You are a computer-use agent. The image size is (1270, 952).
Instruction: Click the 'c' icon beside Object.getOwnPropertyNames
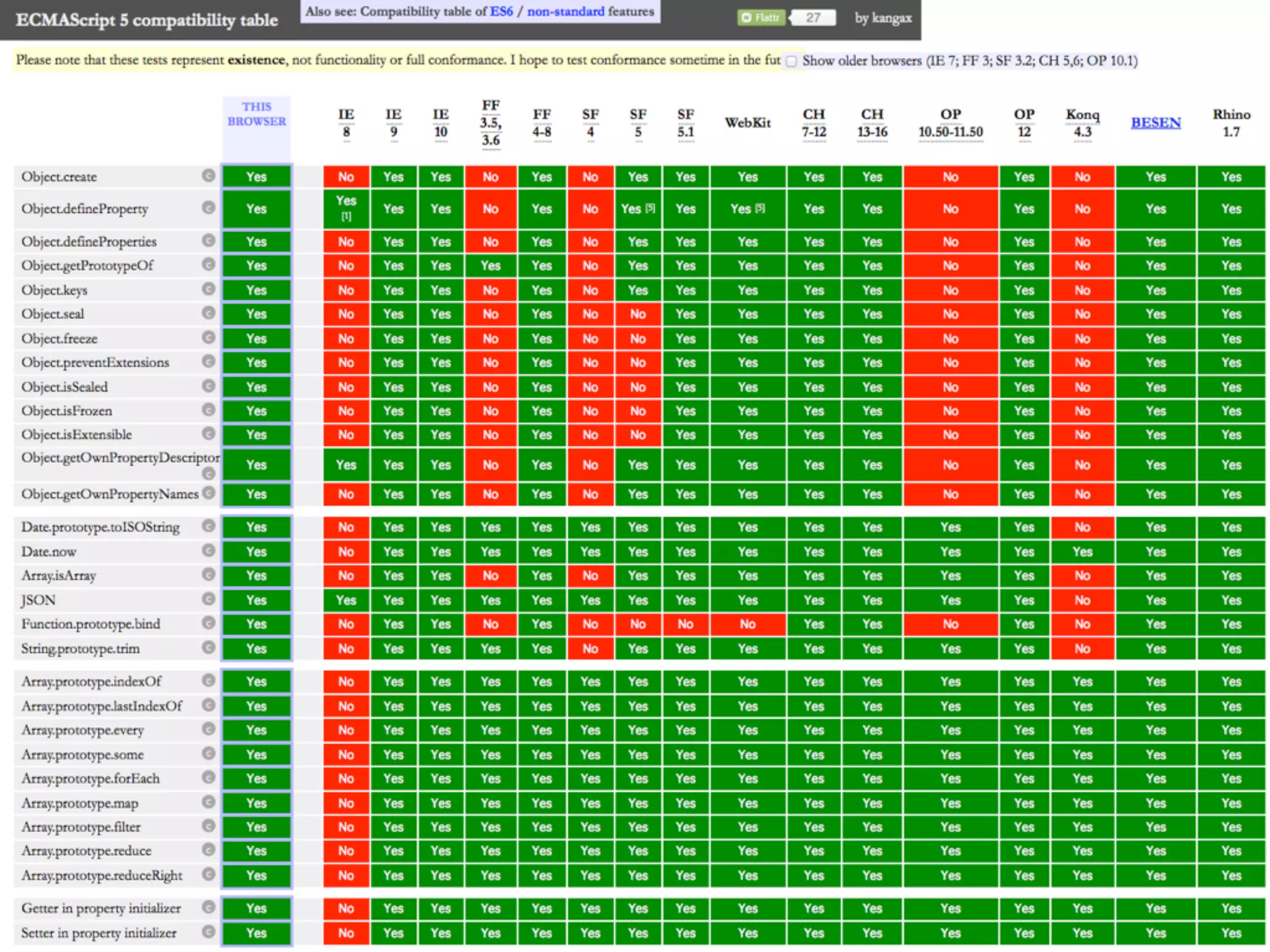pyautogui.click(x=208, y=493)
